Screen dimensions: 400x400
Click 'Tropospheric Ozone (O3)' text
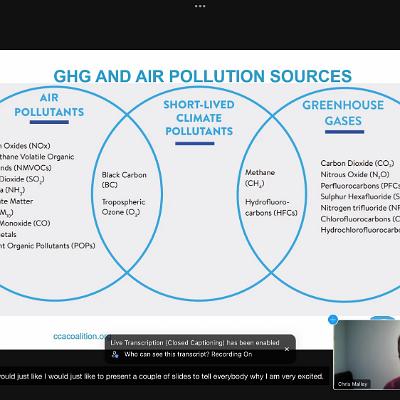point(123,207)
